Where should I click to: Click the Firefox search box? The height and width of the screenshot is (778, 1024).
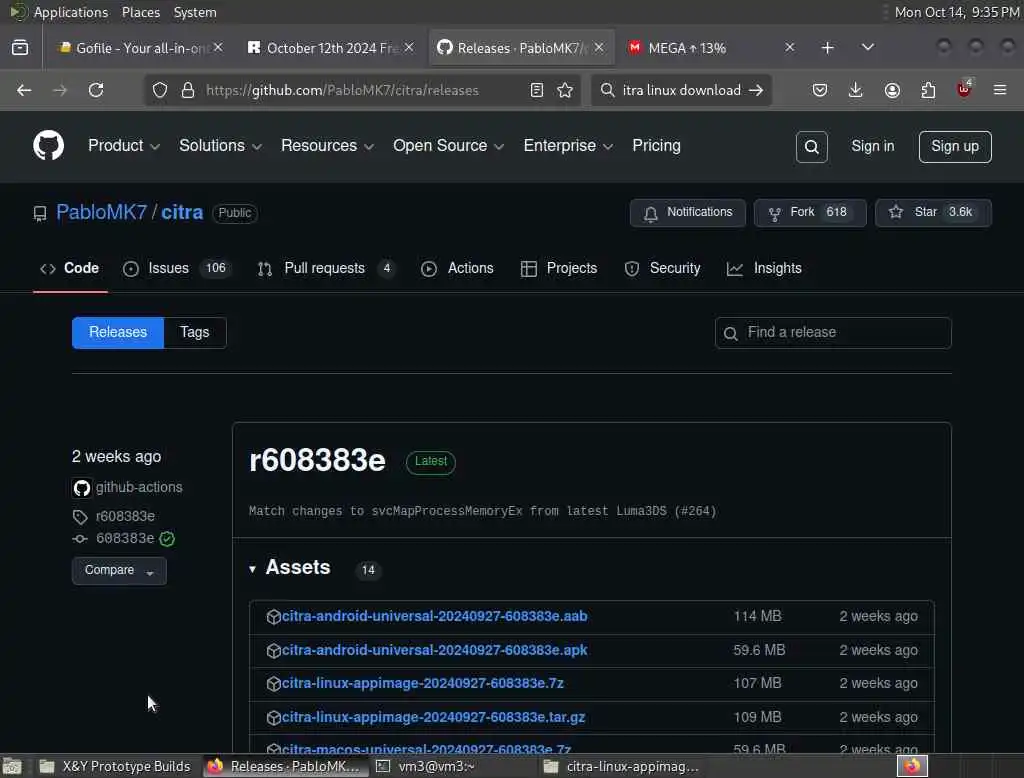click(681, 90)
